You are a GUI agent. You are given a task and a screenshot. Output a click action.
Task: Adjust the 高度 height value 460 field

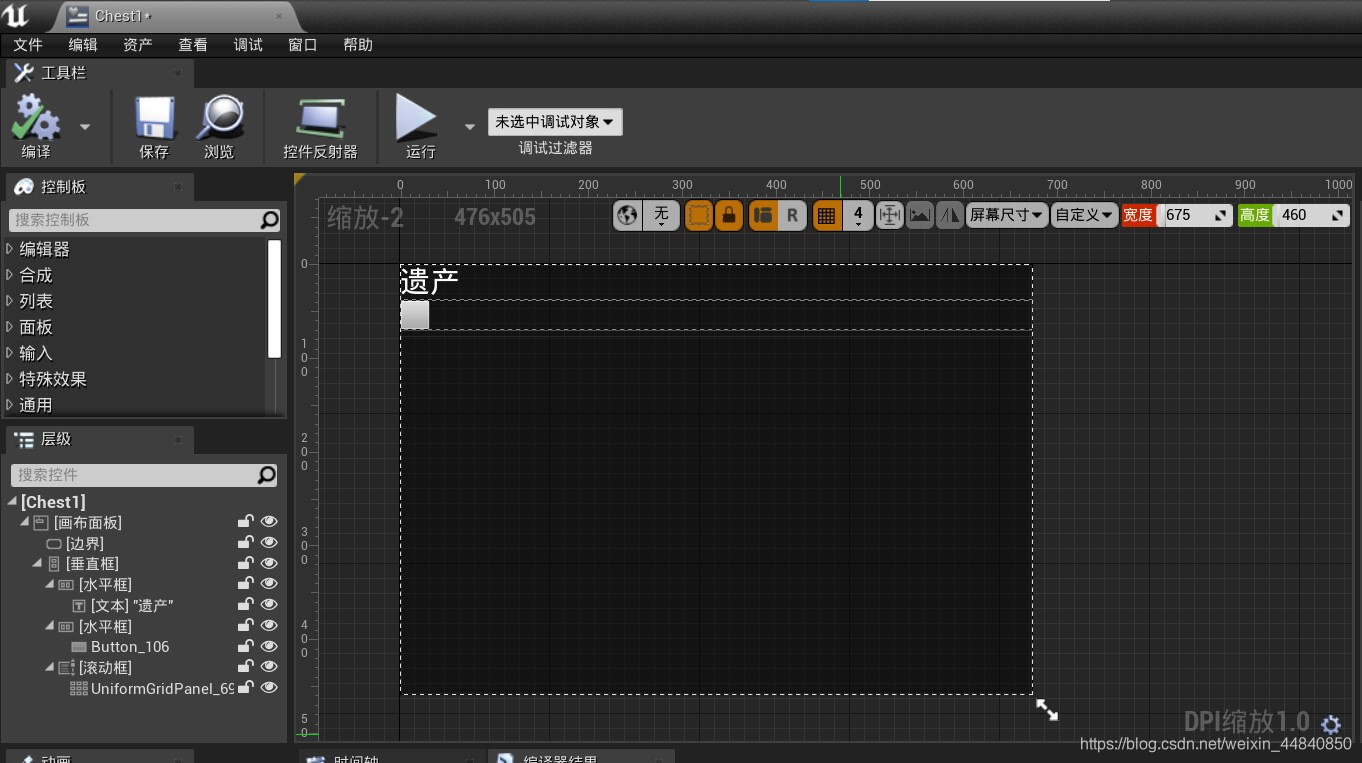point(1311,215)
